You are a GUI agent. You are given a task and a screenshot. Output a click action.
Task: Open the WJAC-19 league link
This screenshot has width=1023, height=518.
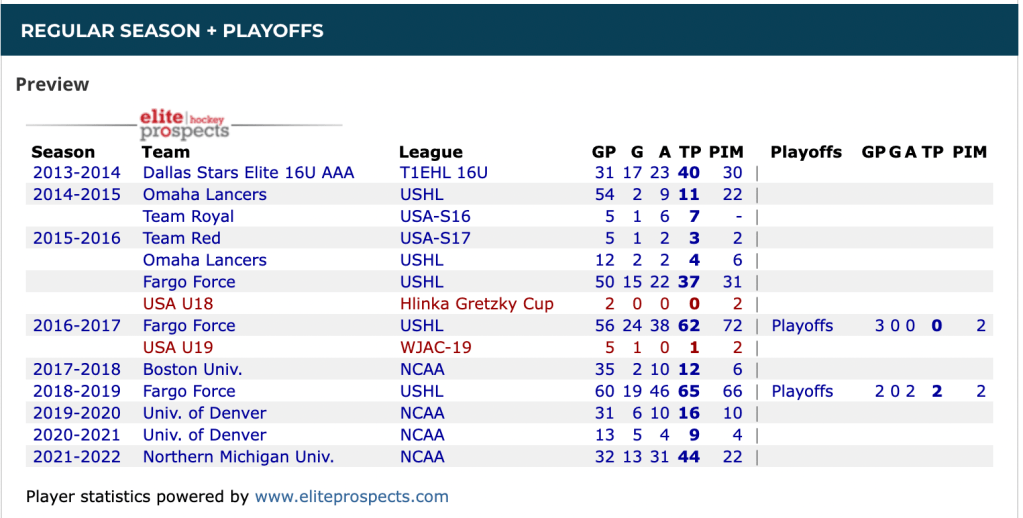pos(435,348)
